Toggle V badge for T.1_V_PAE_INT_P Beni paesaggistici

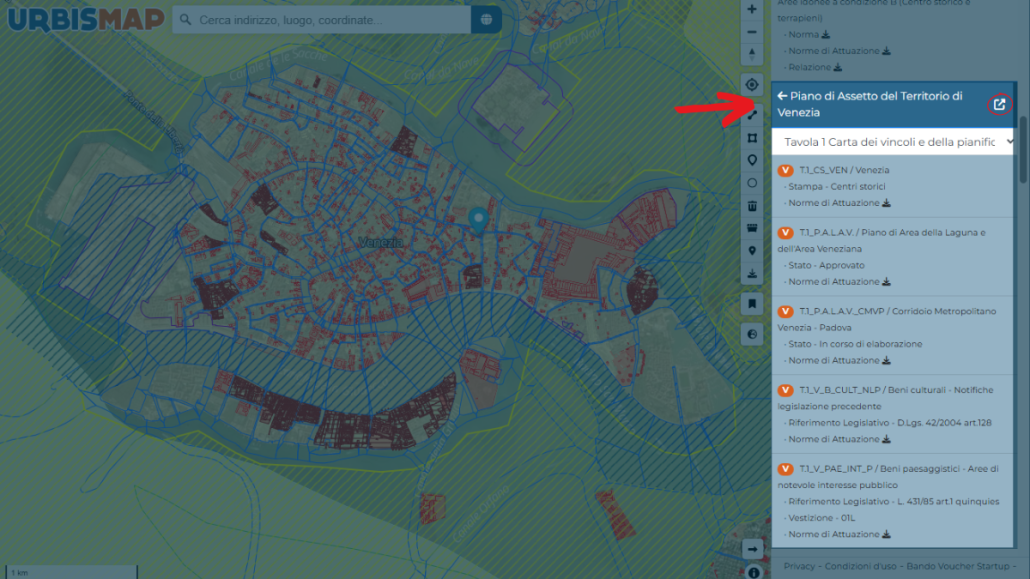tap(785, 469)
